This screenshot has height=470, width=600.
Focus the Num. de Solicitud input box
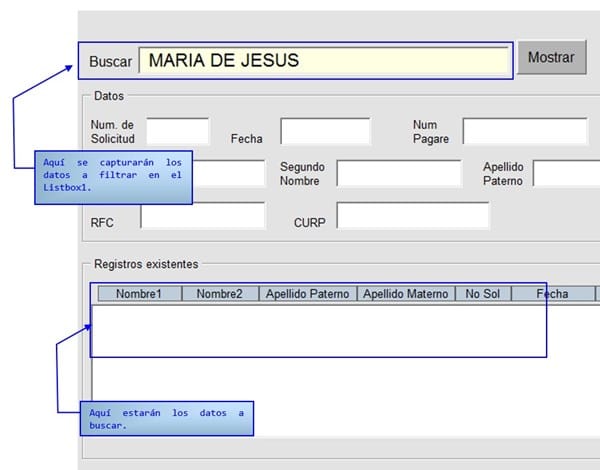178,131
